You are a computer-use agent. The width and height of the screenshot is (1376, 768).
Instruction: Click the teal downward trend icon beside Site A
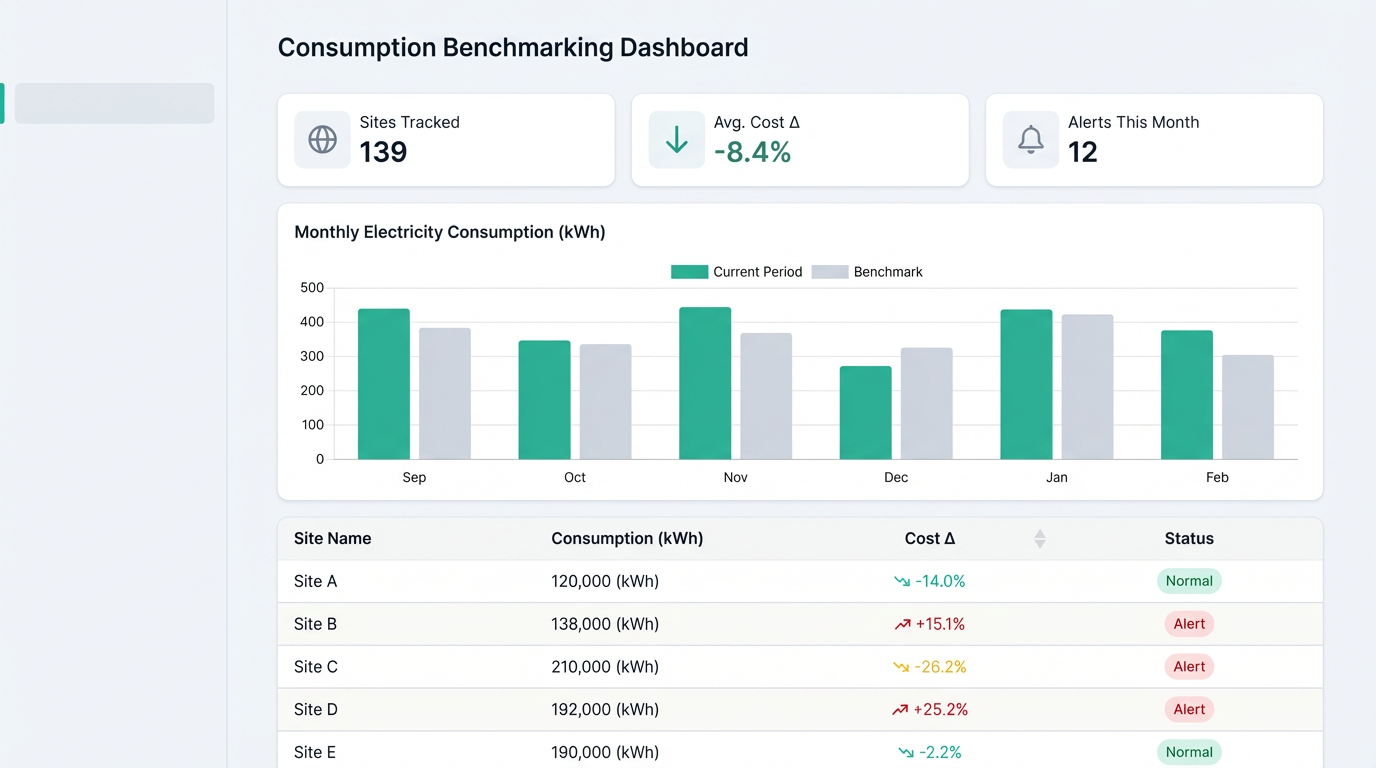(x=903, y=580)
